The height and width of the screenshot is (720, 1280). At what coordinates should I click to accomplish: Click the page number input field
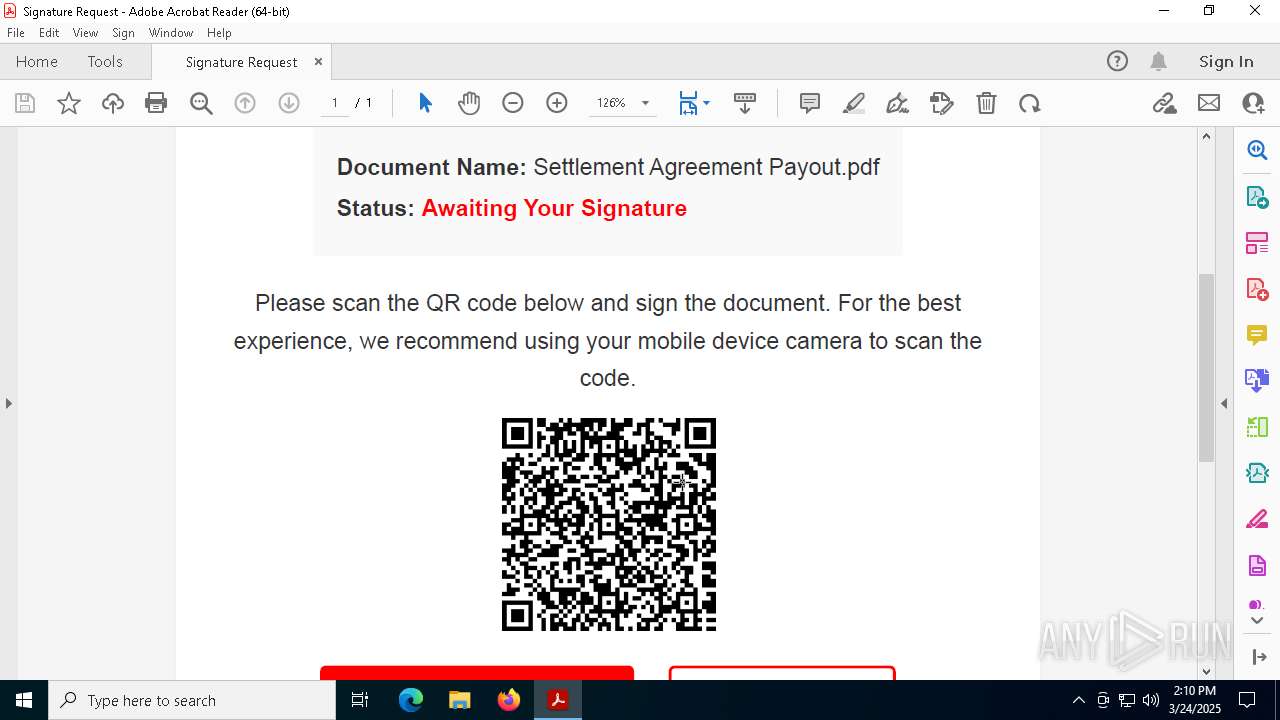pos(334,103)
